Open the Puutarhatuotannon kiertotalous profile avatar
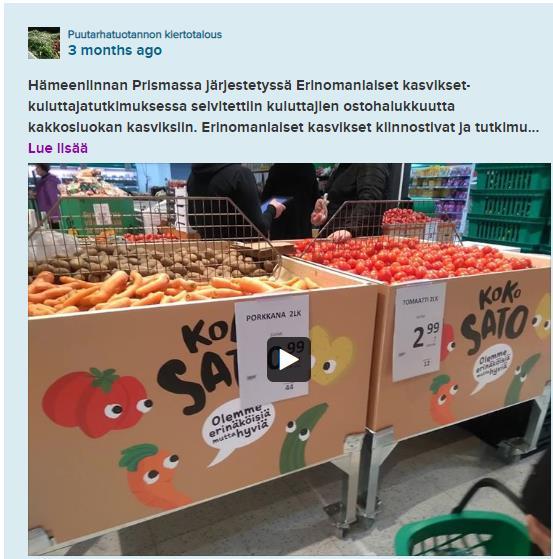This screenshot has height=559, width=553. pos(44,43)
